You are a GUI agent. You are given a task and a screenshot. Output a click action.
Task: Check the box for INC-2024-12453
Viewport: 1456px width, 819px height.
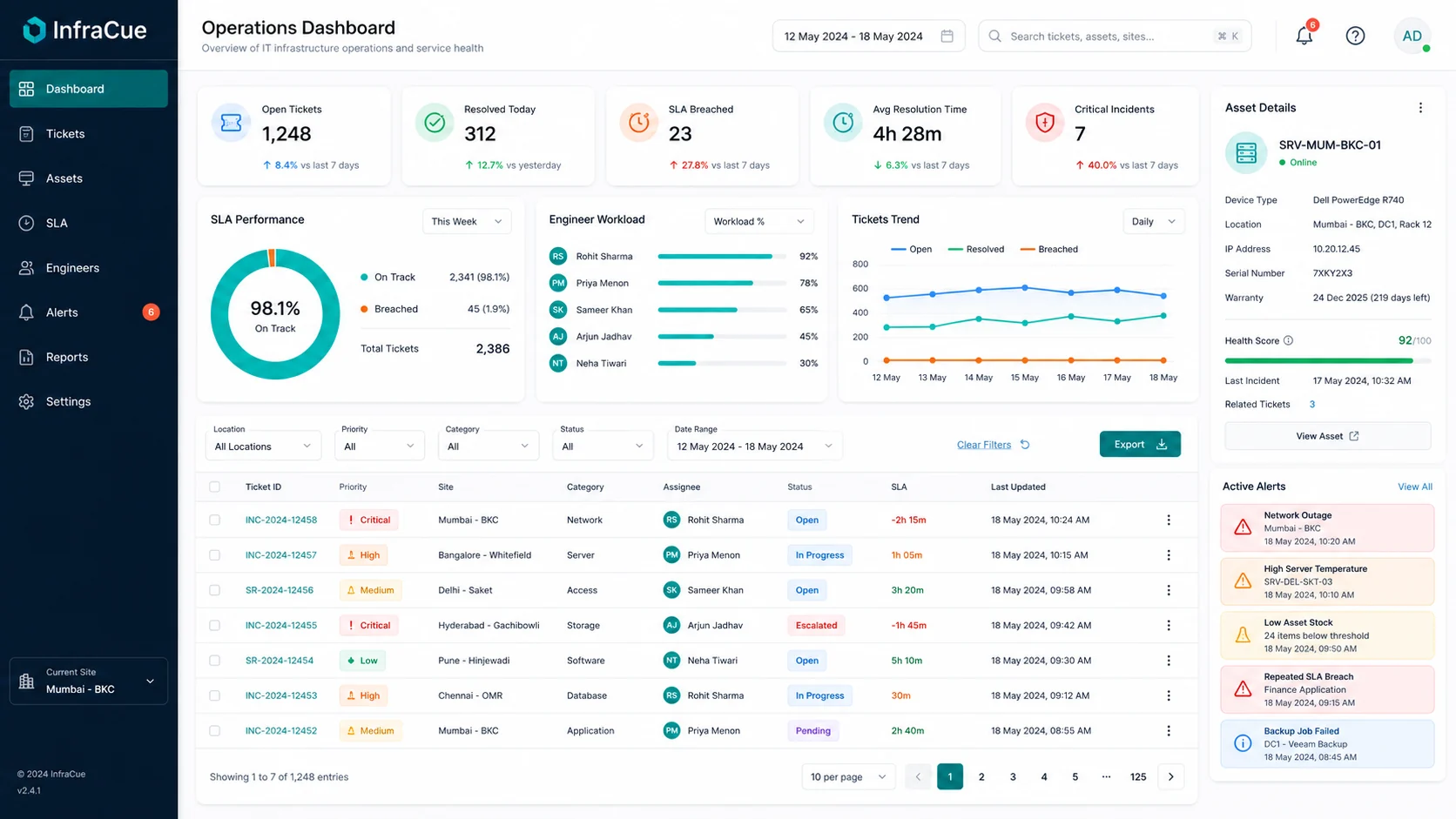(215, 695)
